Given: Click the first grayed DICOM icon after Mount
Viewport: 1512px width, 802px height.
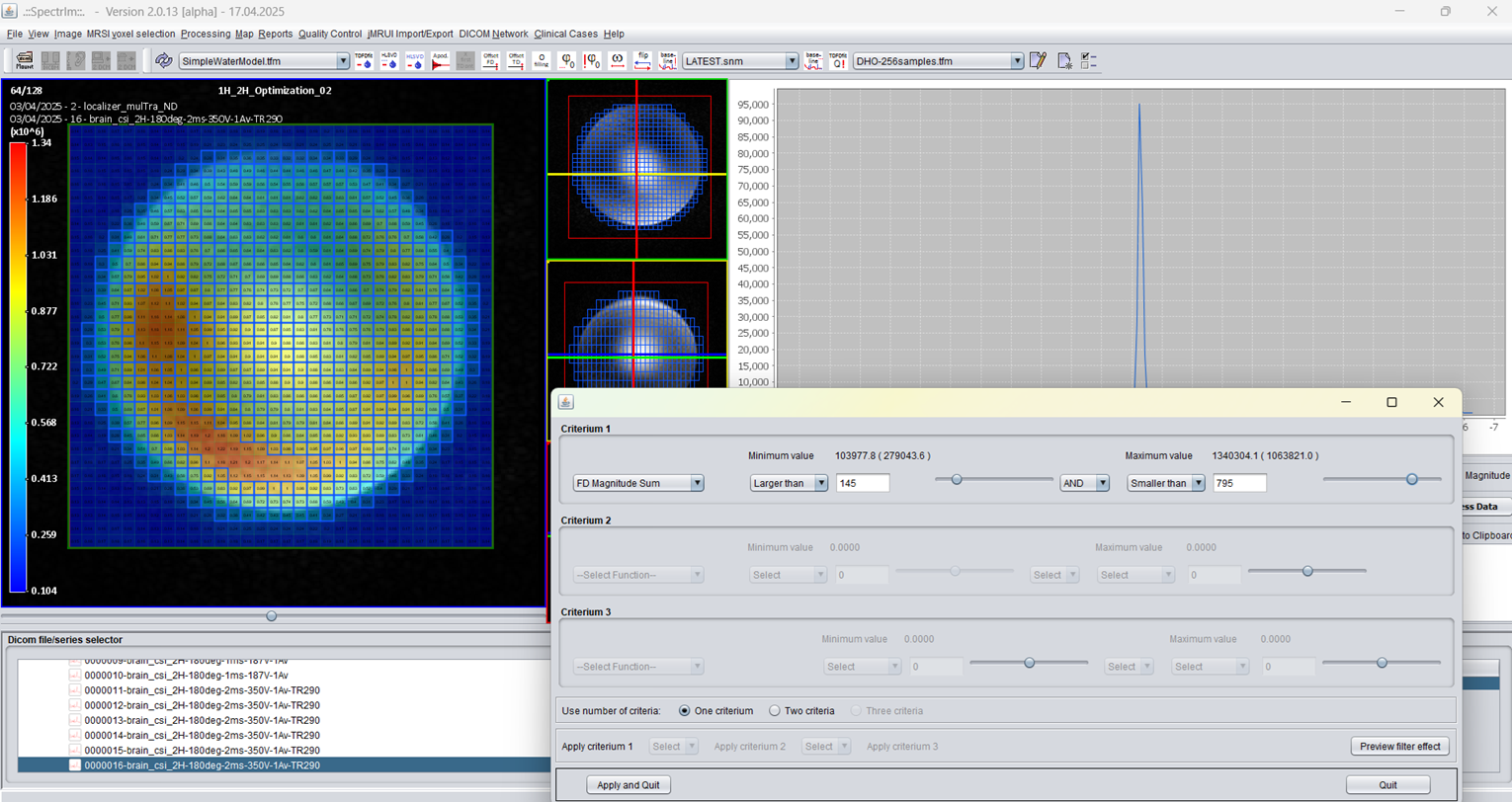Looking at the screenshot, I should click(50, 60).
